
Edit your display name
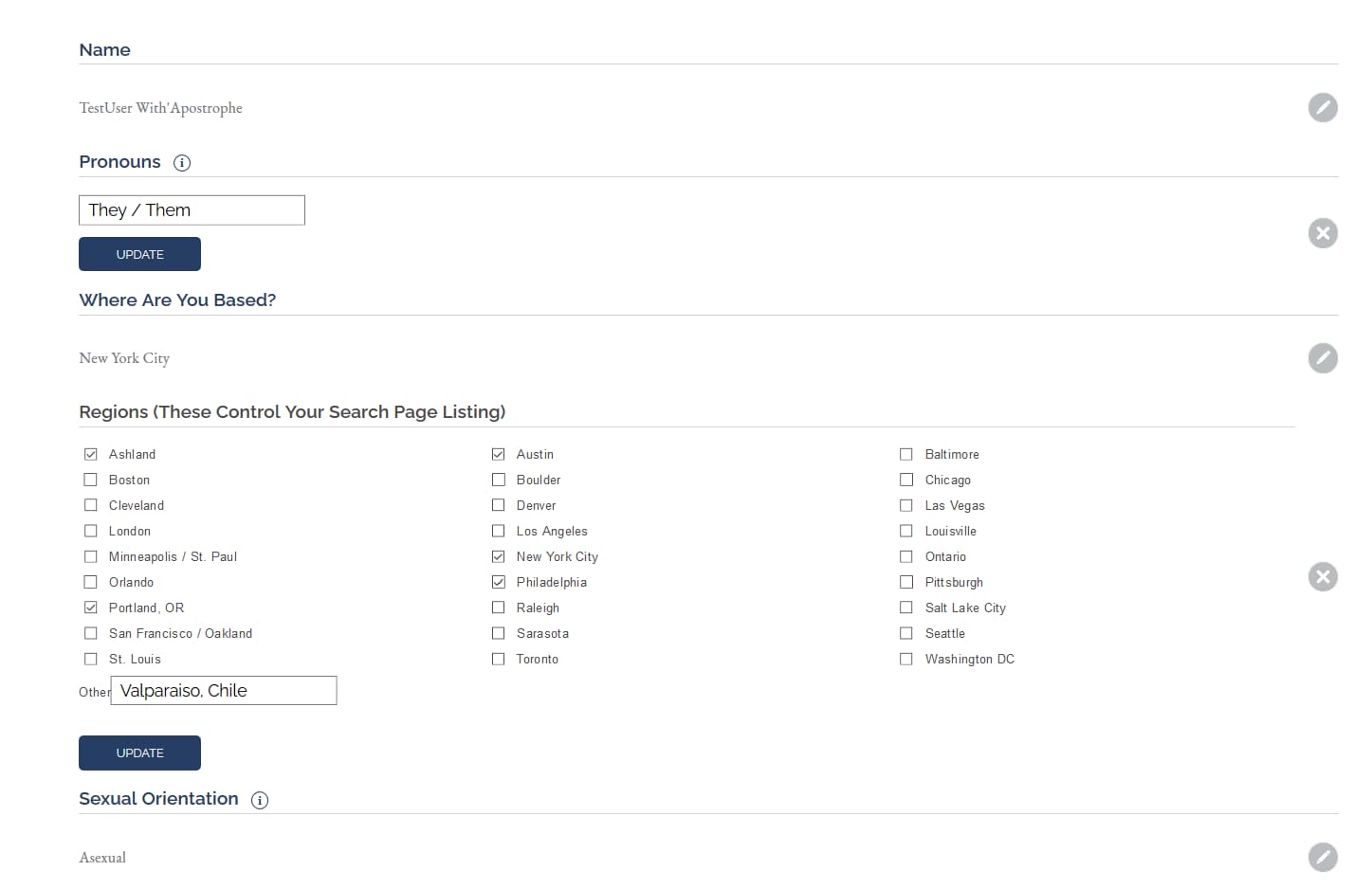click(1323, 107)
